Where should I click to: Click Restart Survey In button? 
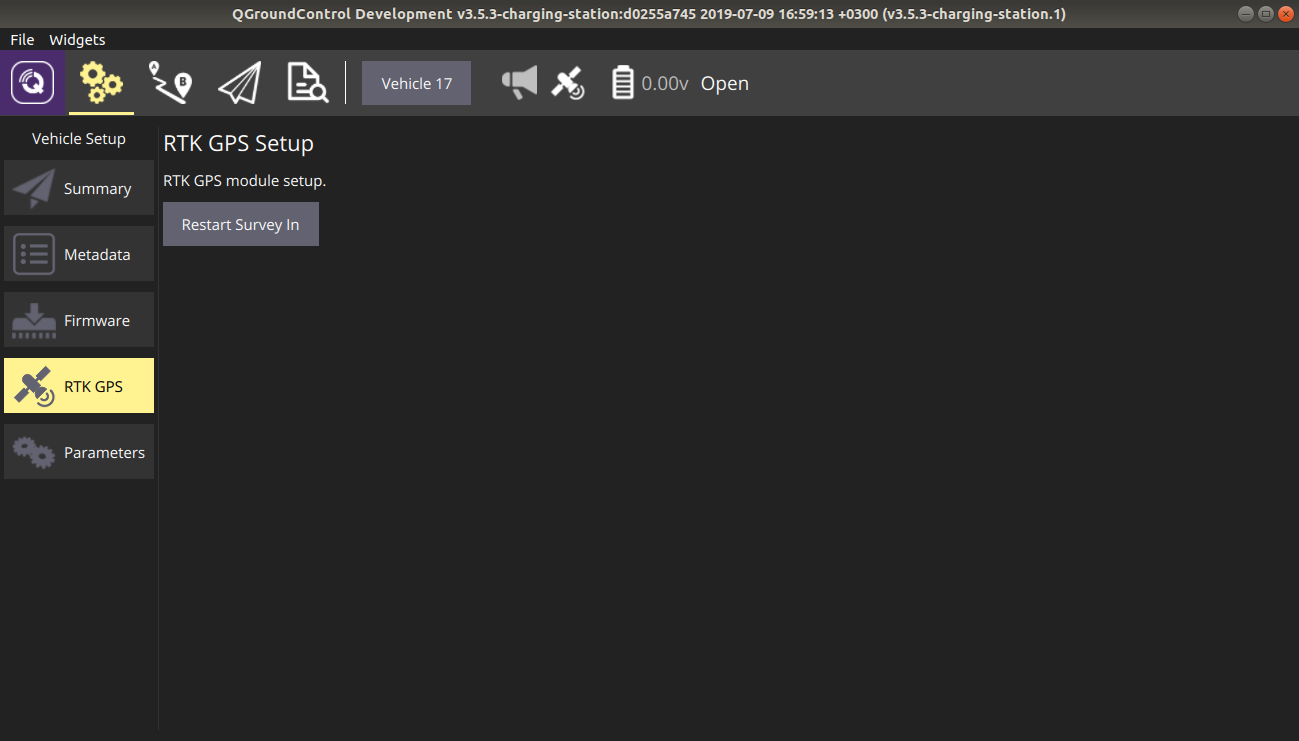[241, 225]
